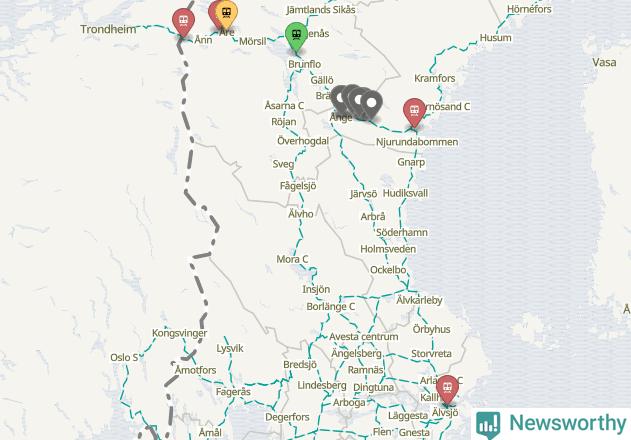Click the Avesta centrum station label
The height and width of the screenshot is (440, 631).
pos(363,337)
